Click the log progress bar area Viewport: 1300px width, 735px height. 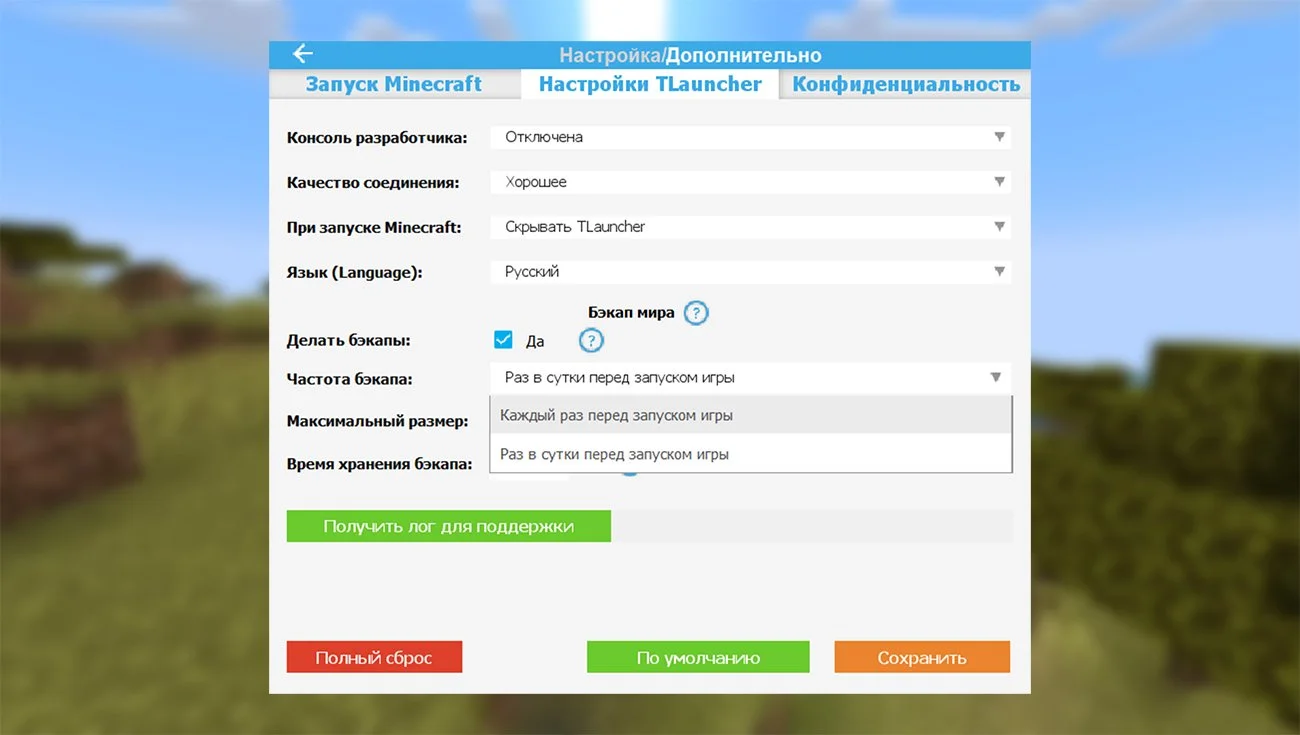(x=812, y=526)
